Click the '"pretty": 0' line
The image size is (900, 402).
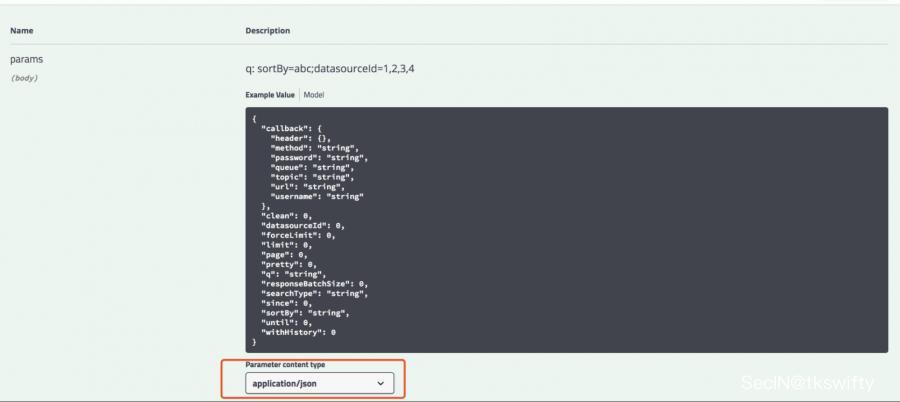tap(289, 264)
